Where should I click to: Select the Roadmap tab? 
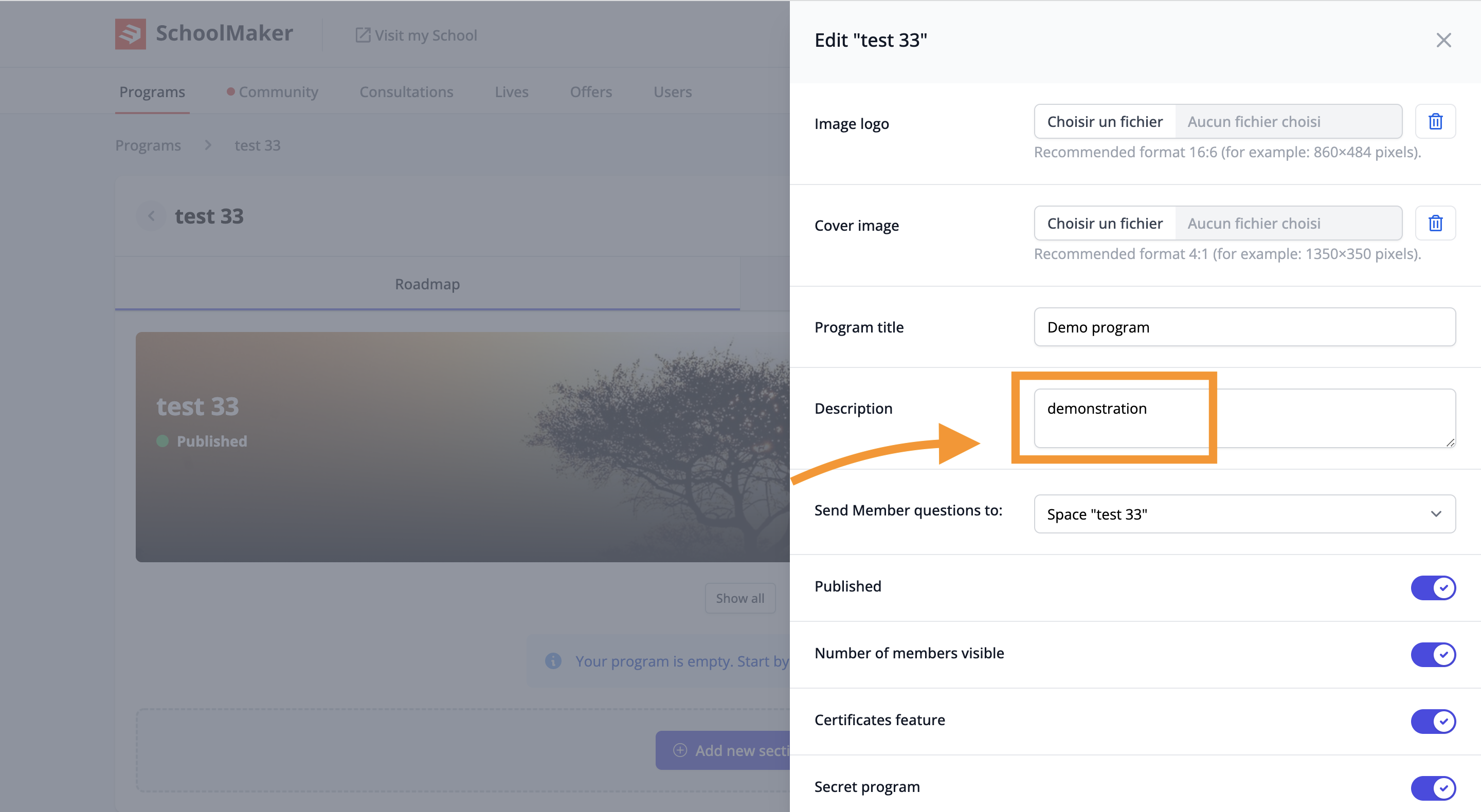pyautogui.click(x=427, y=284)
